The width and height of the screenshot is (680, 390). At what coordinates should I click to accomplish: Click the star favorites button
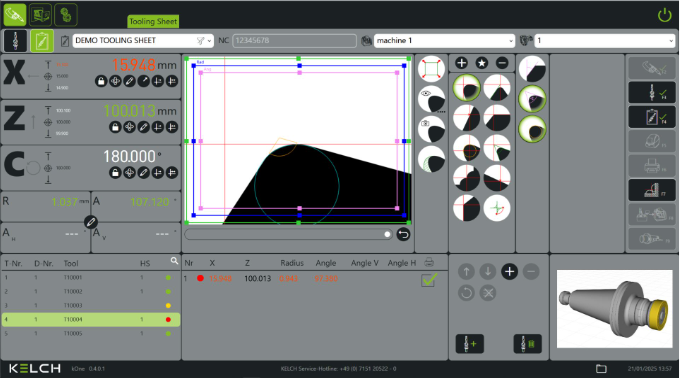[481, 63]
